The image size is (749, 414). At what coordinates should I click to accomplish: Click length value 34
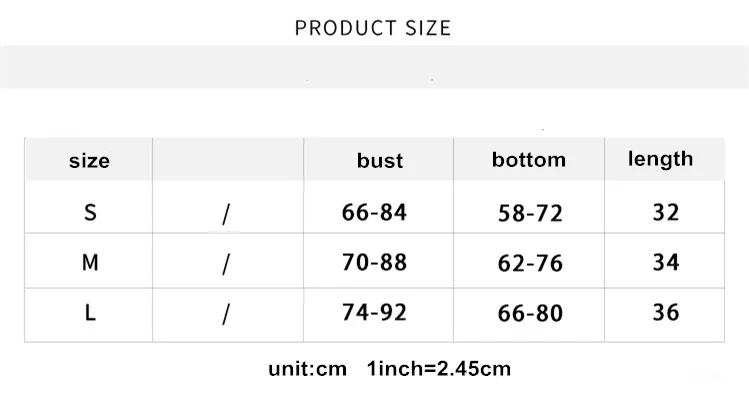[666, 263]
